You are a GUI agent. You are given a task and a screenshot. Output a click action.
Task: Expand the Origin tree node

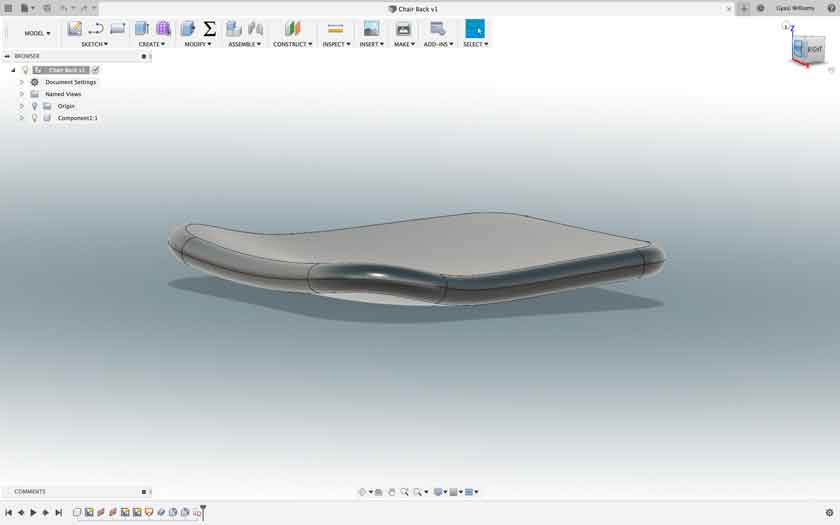pyautogui.click(x=22, y=106)
